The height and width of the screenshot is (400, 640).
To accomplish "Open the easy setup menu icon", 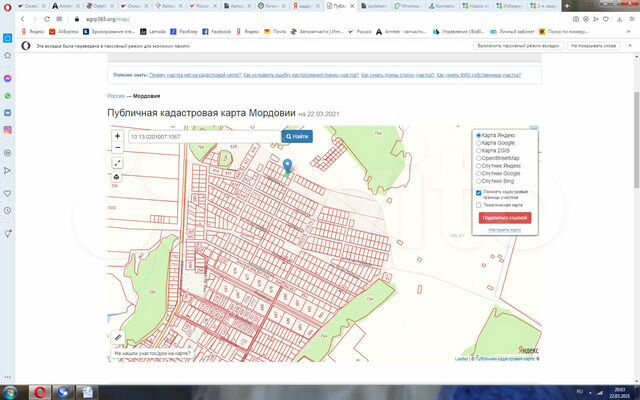I will coord(632,19).
